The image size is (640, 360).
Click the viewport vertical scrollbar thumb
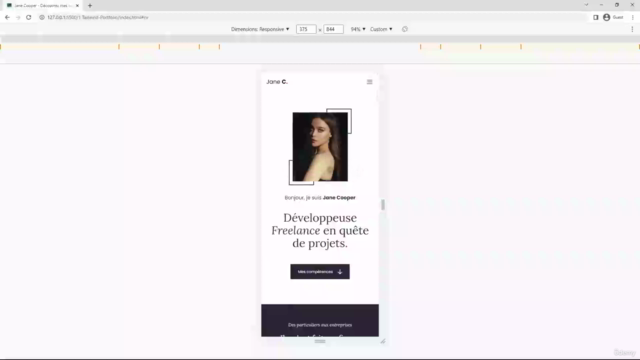383,205
